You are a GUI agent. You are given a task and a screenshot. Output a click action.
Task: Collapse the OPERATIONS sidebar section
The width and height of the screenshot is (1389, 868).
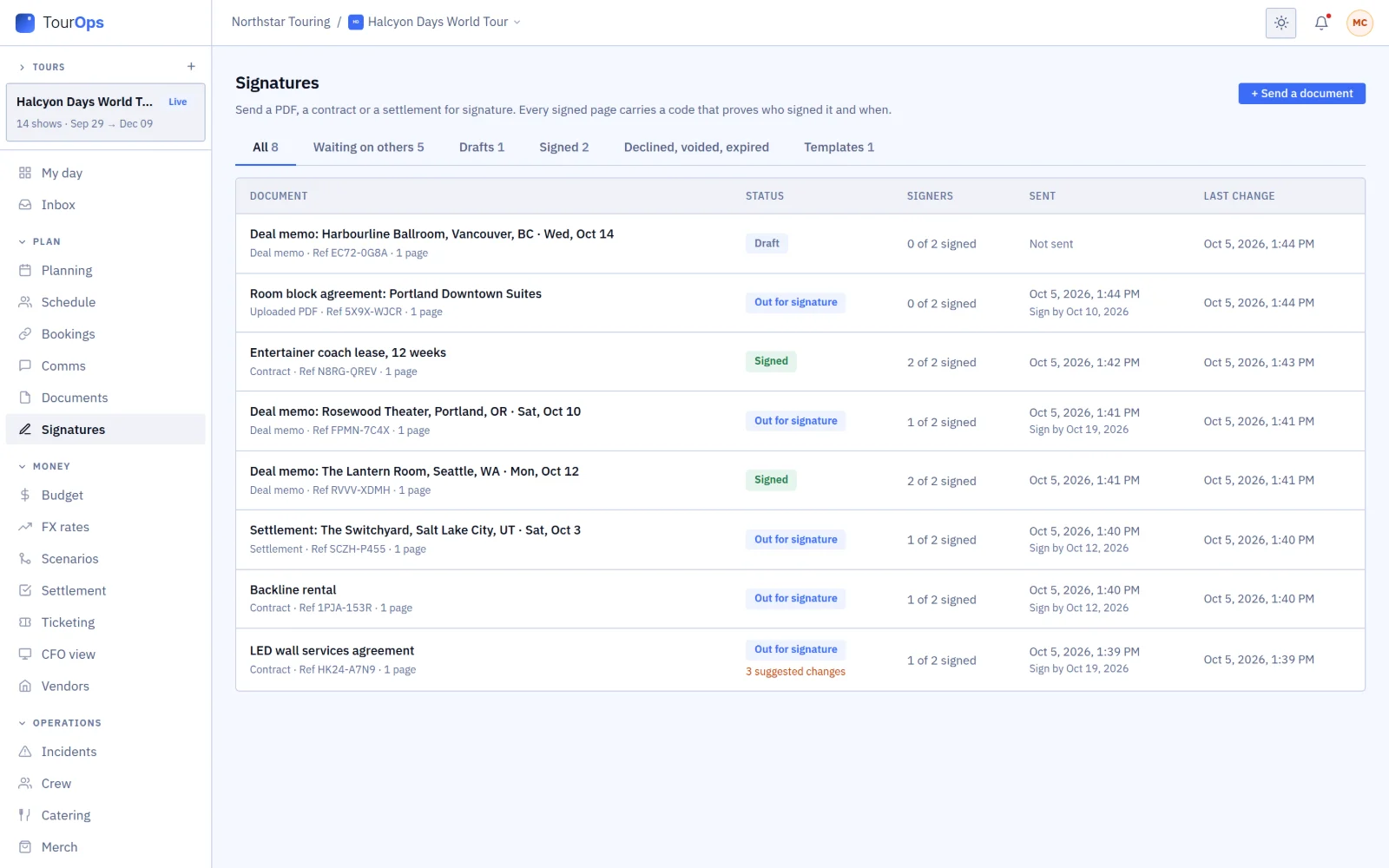(x=60, y=723)
